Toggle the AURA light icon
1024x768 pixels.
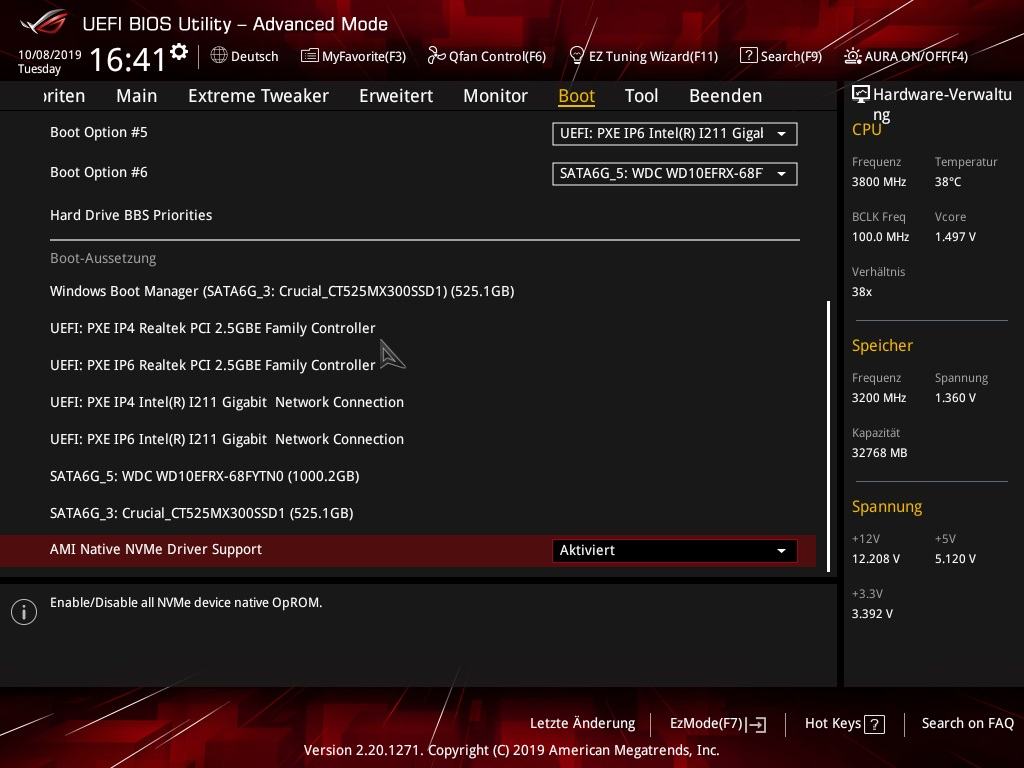pos(852,56)
